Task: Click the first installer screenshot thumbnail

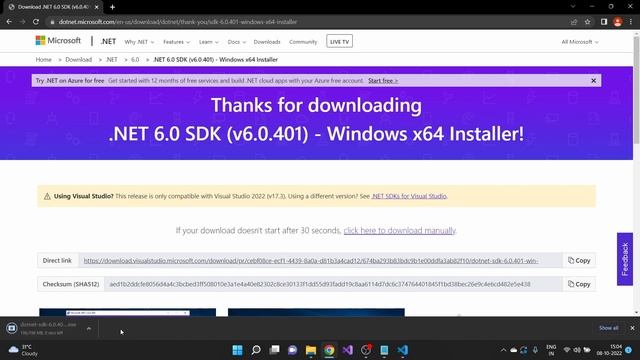Action: (127, 312)
